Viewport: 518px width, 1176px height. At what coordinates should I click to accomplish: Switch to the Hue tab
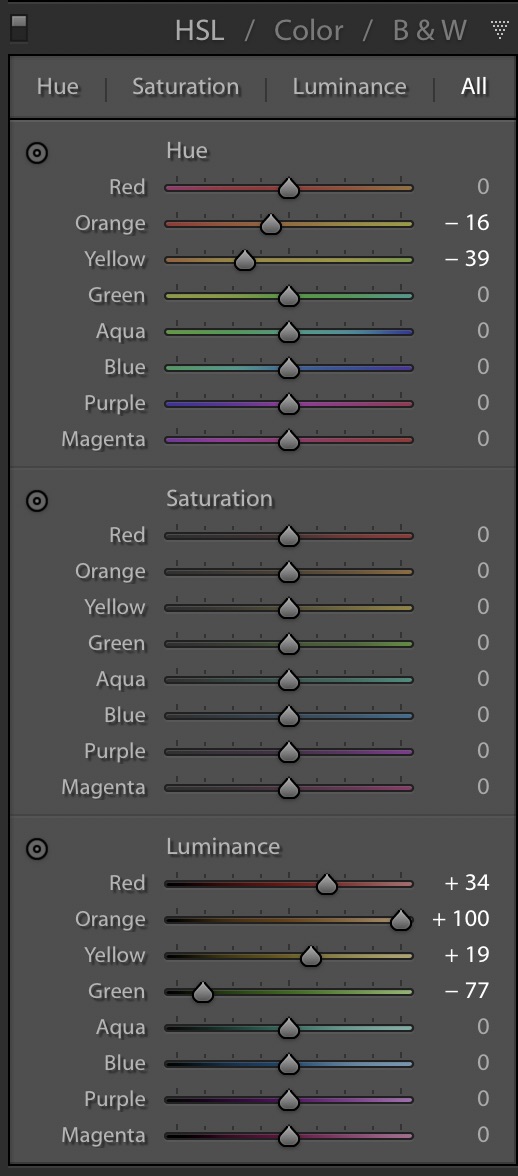pos(58,87)
